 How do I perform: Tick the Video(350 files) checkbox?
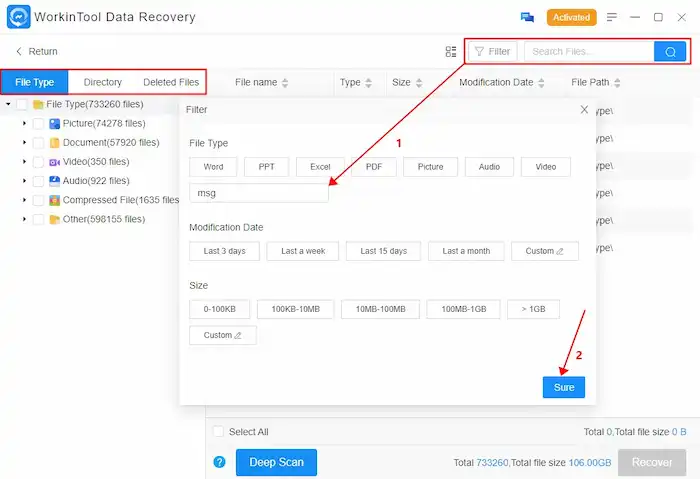pos(38,162)
